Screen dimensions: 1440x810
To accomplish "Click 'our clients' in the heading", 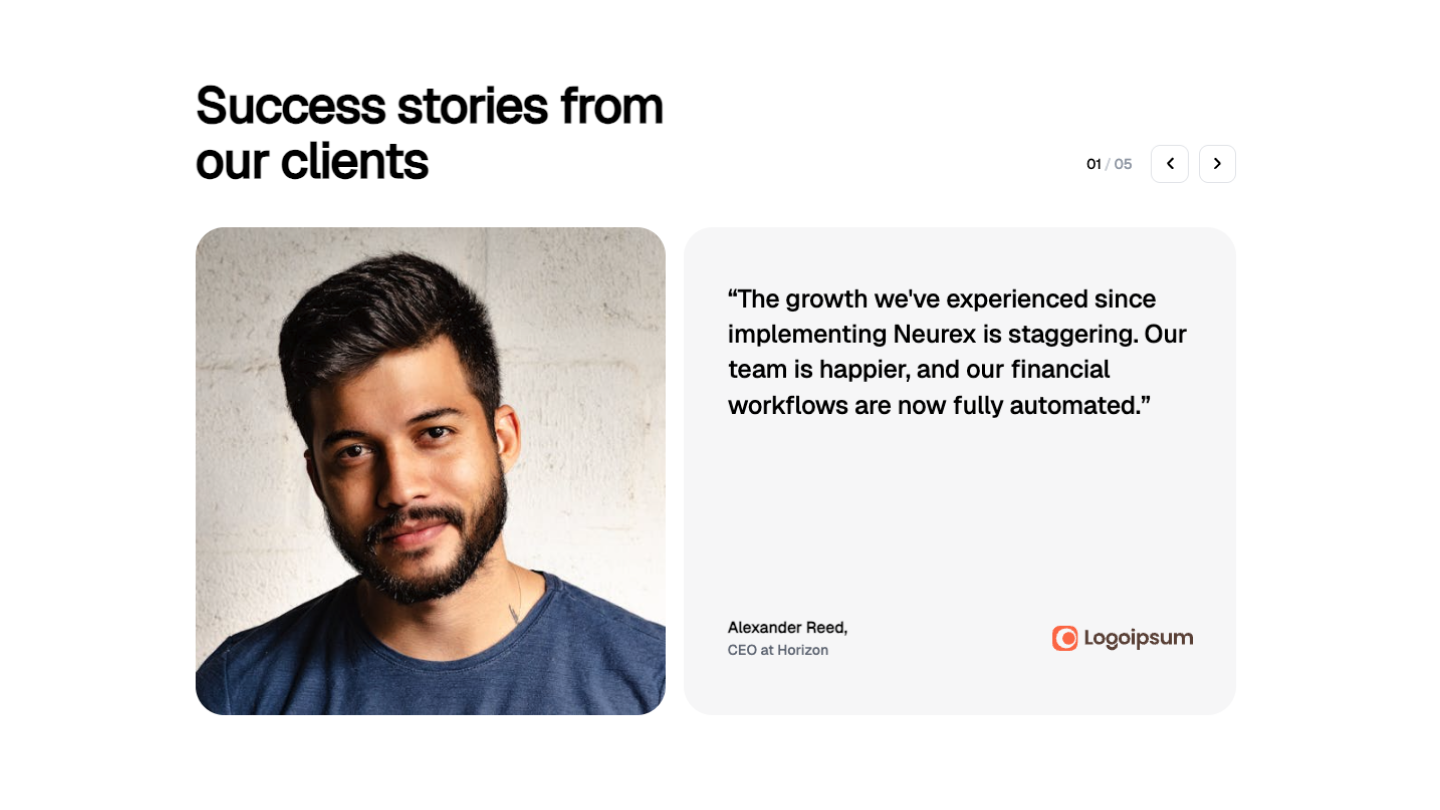I will click(x=312, y=160).
